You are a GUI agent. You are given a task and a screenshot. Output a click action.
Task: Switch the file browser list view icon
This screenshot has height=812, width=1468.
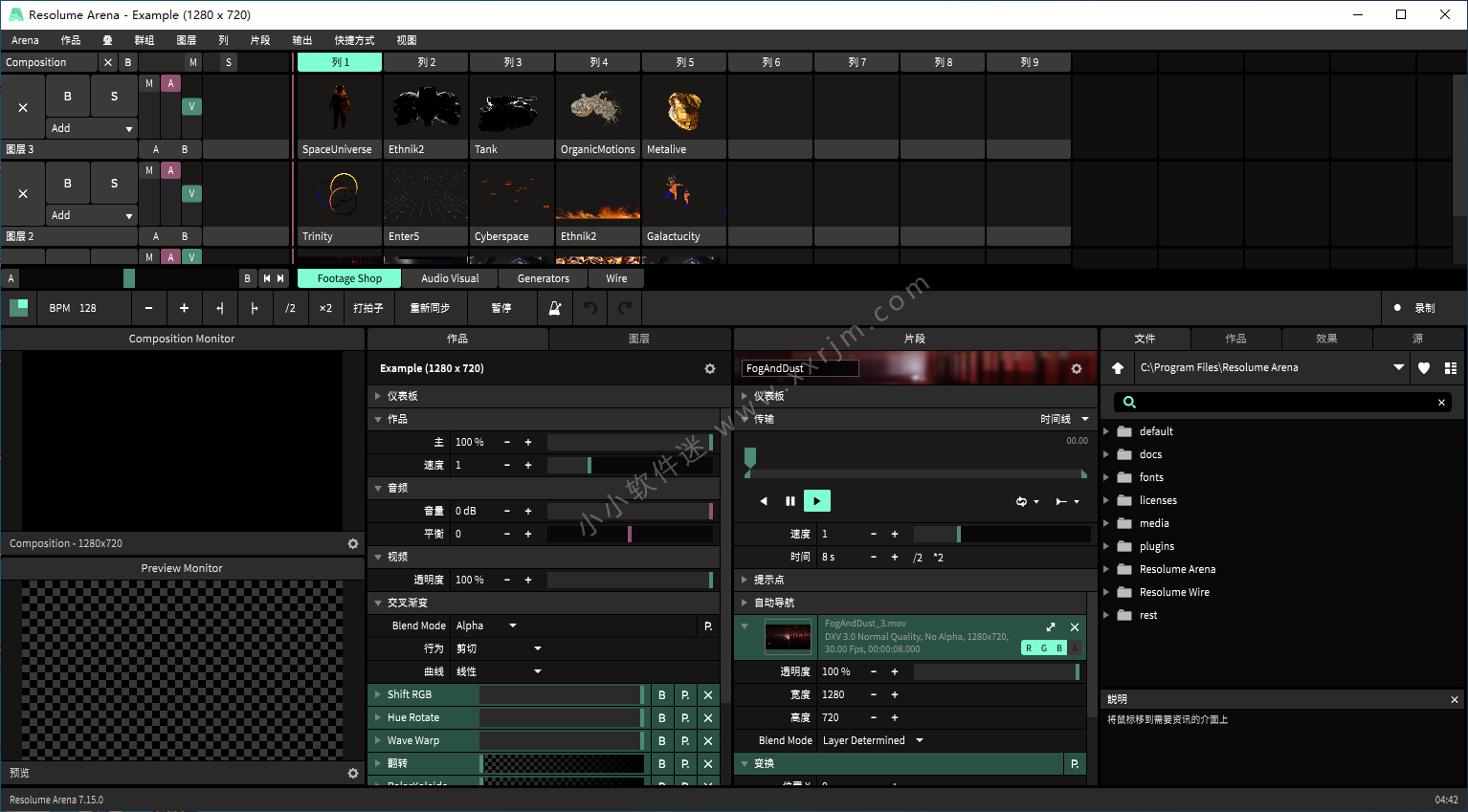point(1451,368)
